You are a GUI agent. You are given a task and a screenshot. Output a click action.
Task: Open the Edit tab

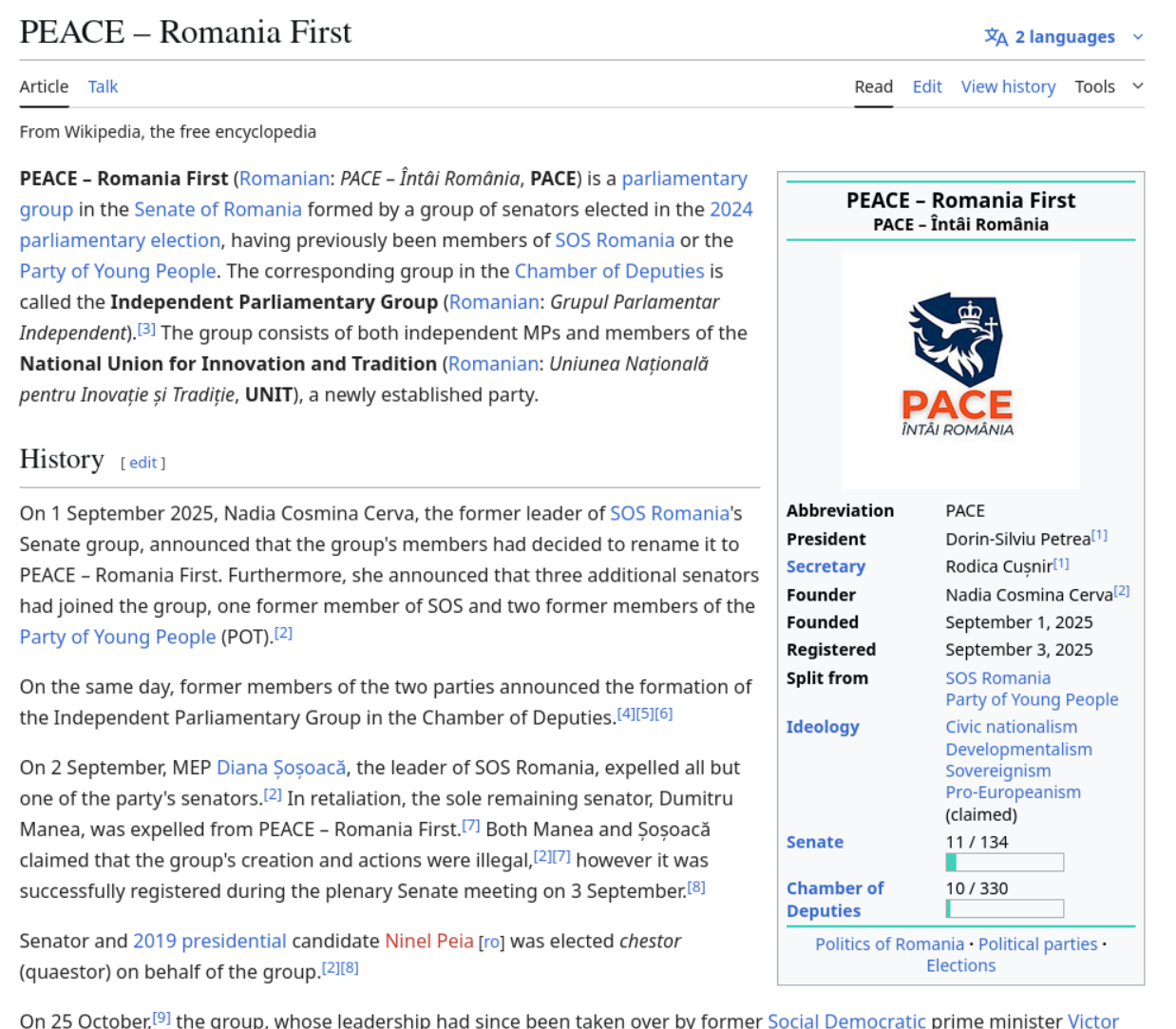tap(927, 86)
